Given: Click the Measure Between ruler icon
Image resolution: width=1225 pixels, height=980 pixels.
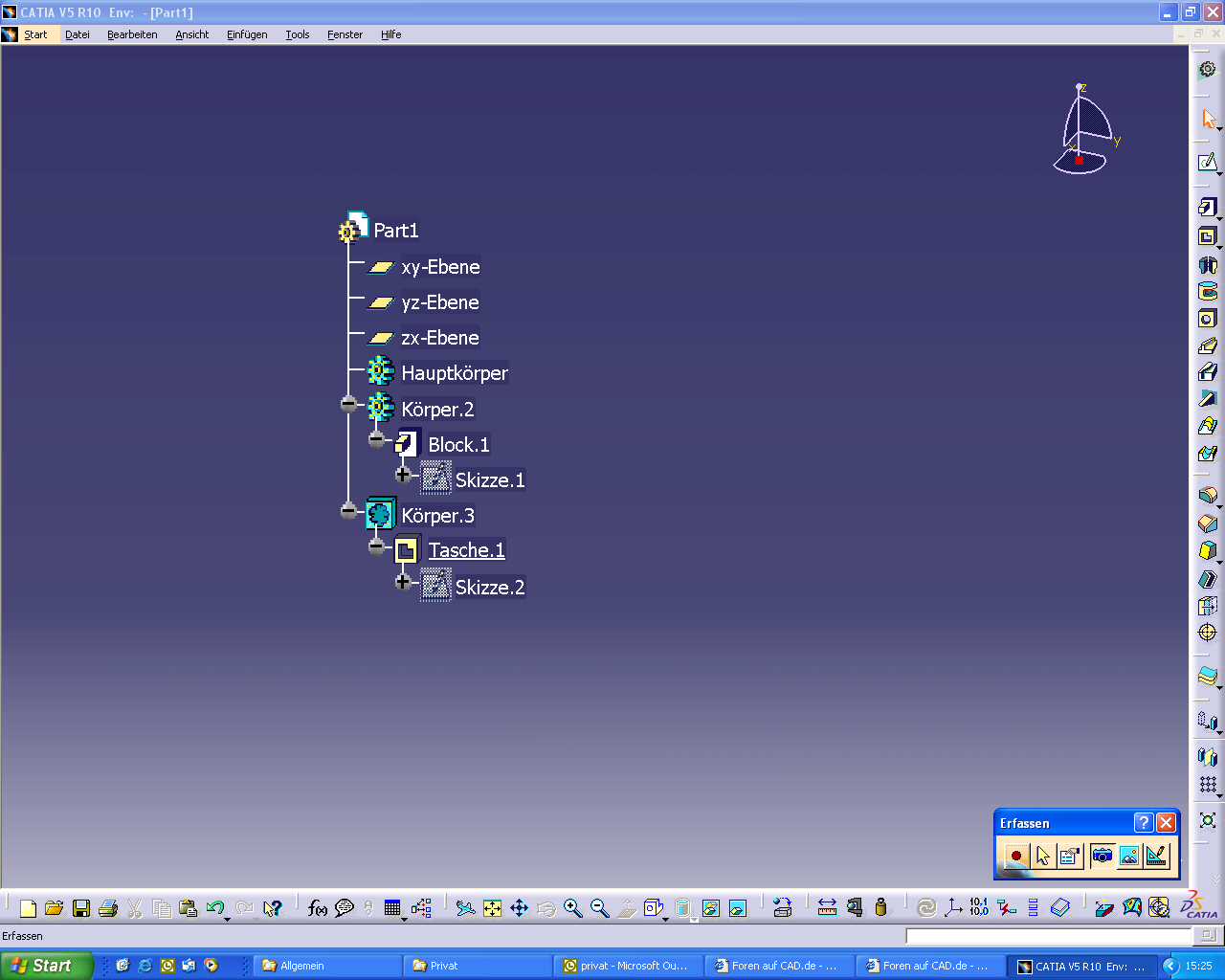Looking at the screenshot, I should 828,908.
